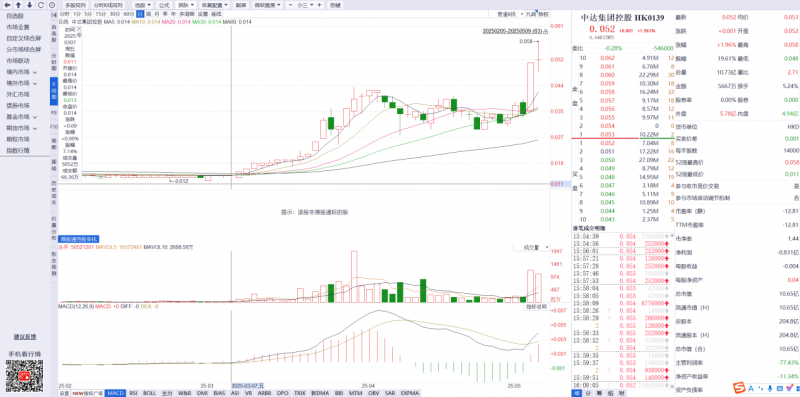
Task: Close the K-line data tooltip panel
Action: (x=79, y=30)
